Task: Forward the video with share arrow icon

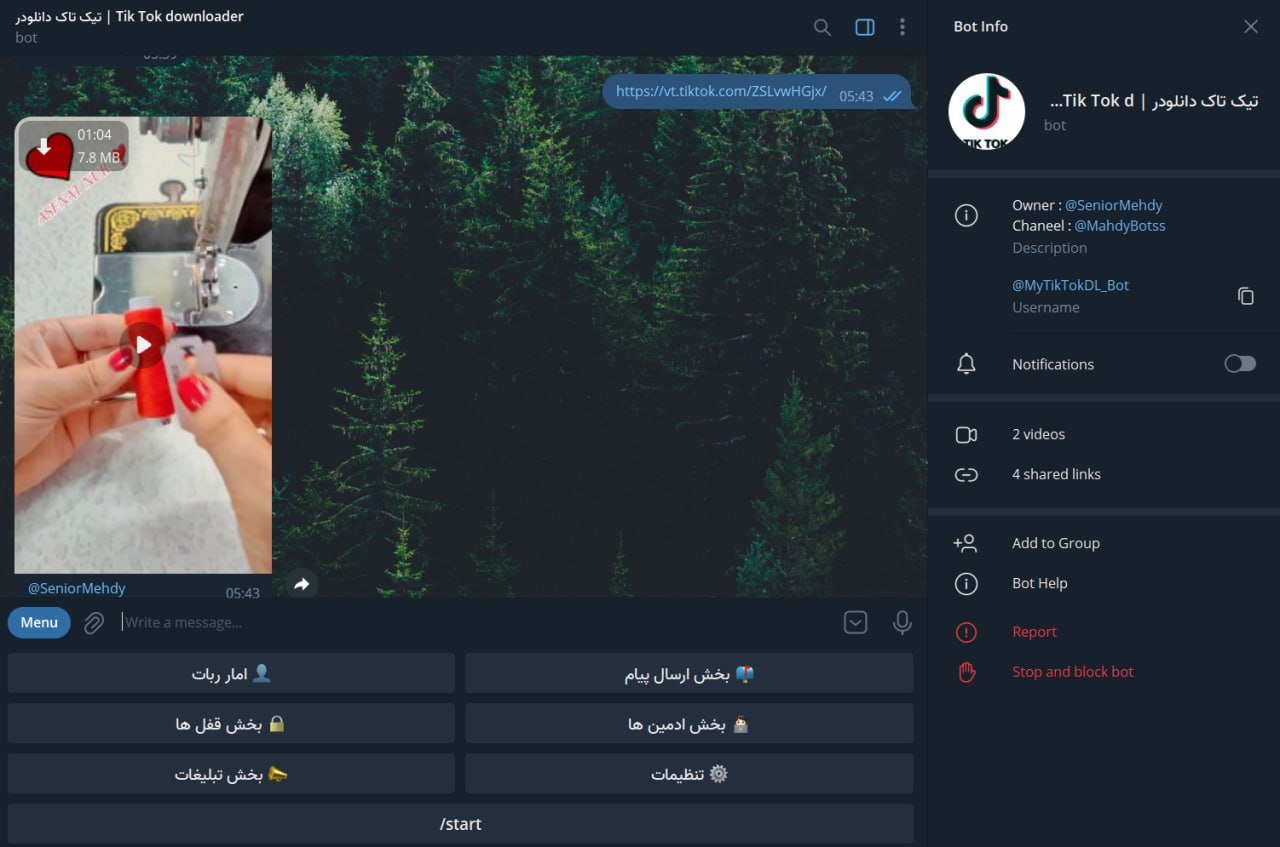Action: (302, 584)
